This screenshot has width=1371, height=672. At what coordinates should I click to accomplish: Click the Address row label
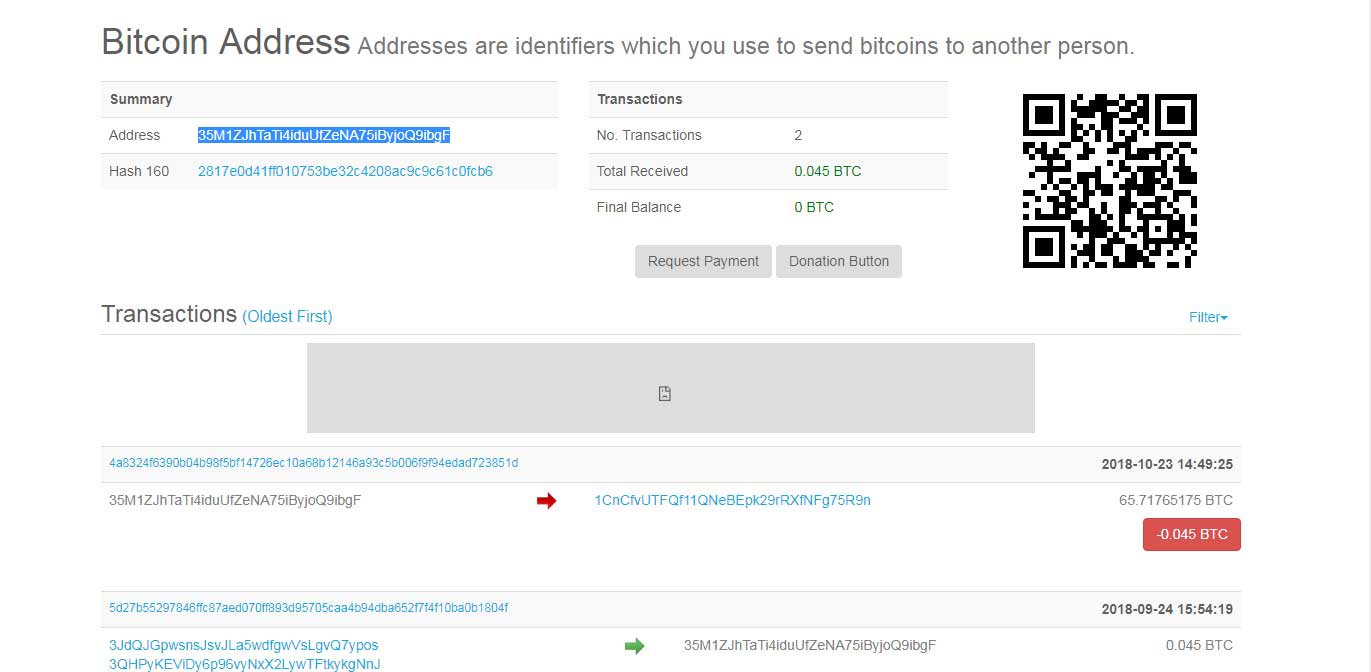pos(135,135)
